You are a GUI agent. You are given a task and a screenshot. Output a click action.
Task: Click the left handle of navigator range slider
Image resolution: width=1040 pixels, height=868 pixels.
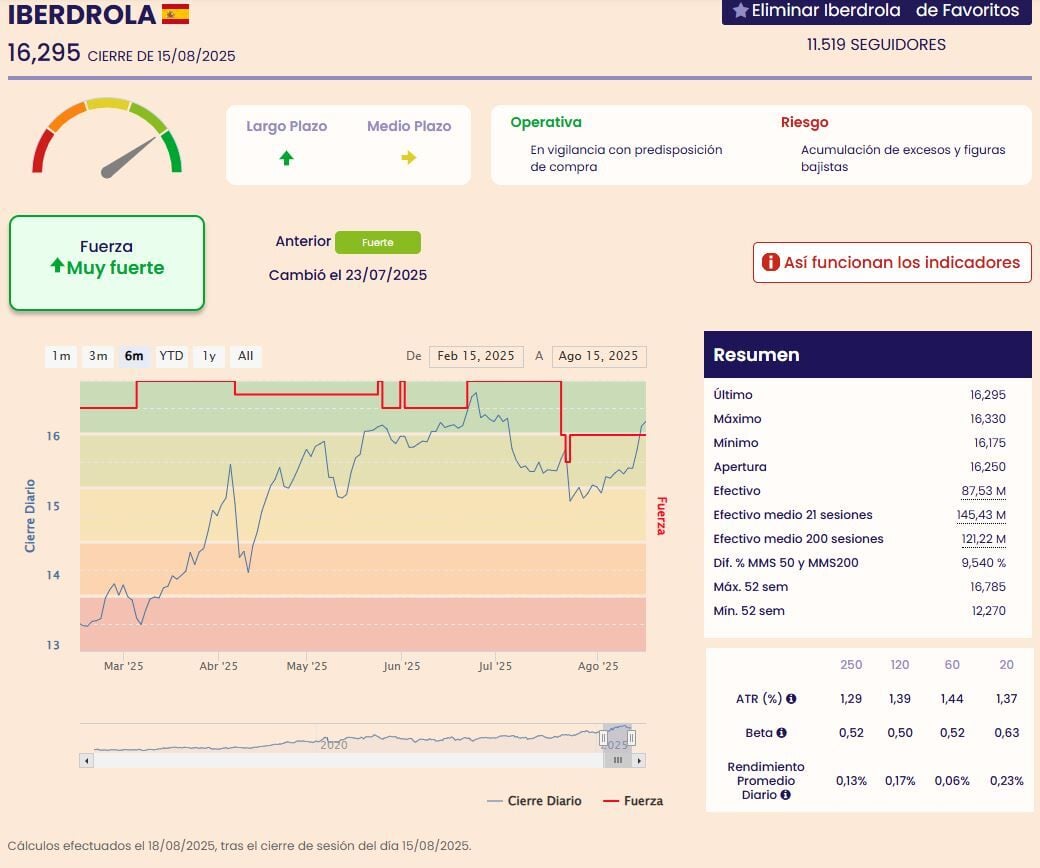click(x=603, y=738)
